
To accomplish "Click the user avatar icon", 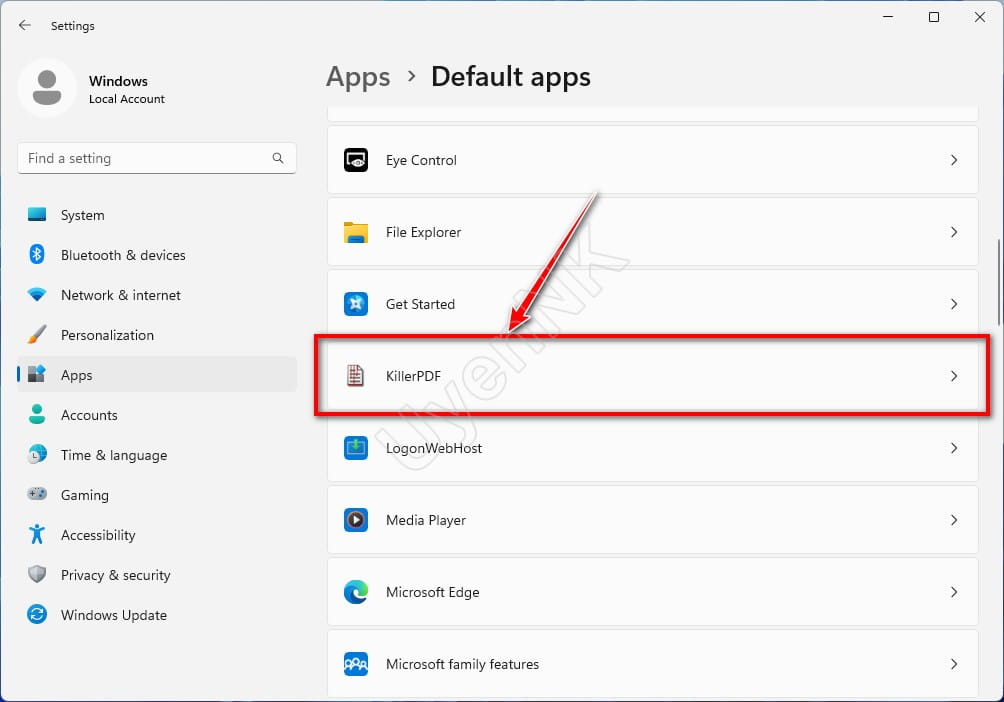I will pos(47,88).
